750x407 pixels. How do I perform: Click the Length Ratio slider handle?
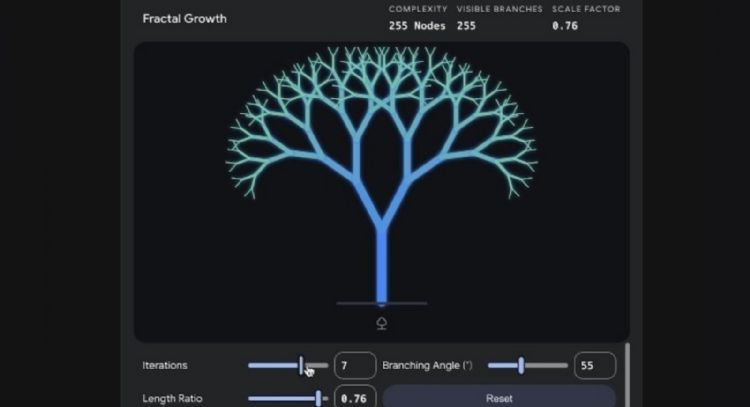(318, 398)
